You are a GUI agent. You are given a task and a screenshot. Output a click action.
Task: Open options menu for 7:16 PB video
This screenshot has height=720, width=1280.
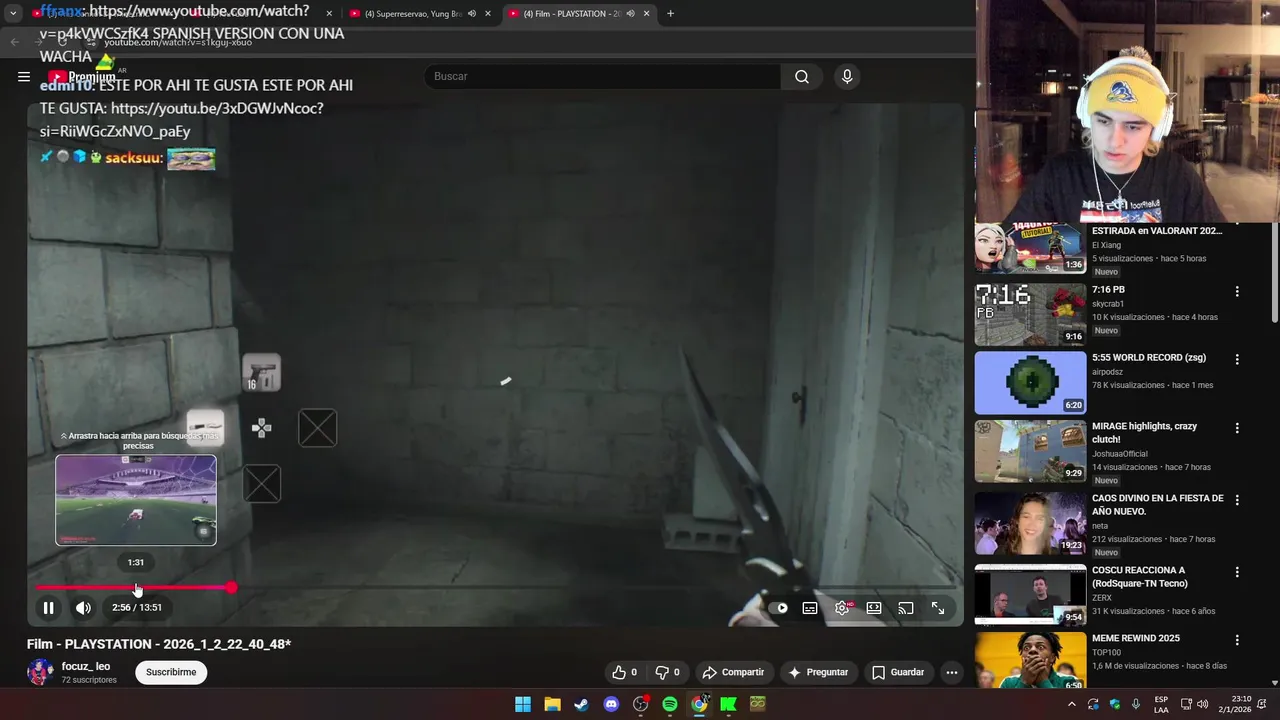tap(1237, 292)
